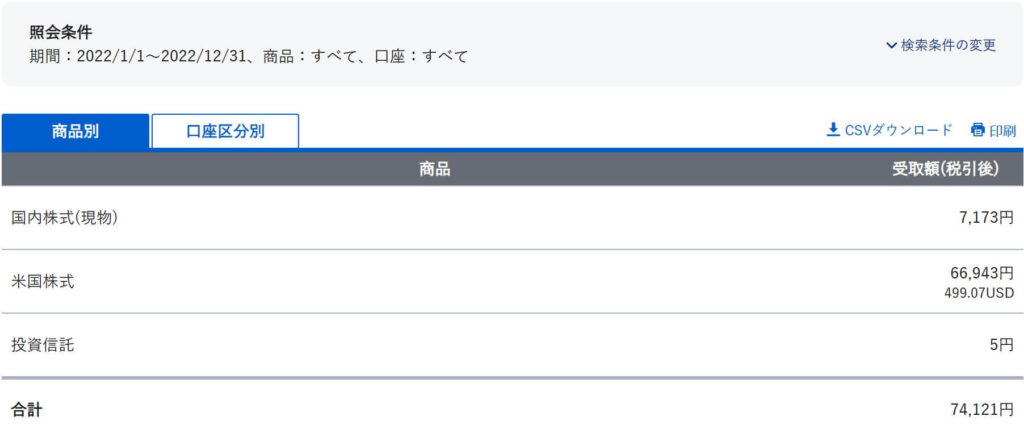This screenshot has width=1024, height=437.
Task: Select the 投資信託 row label
Action: pyautogui.click(x=42, y=346)
